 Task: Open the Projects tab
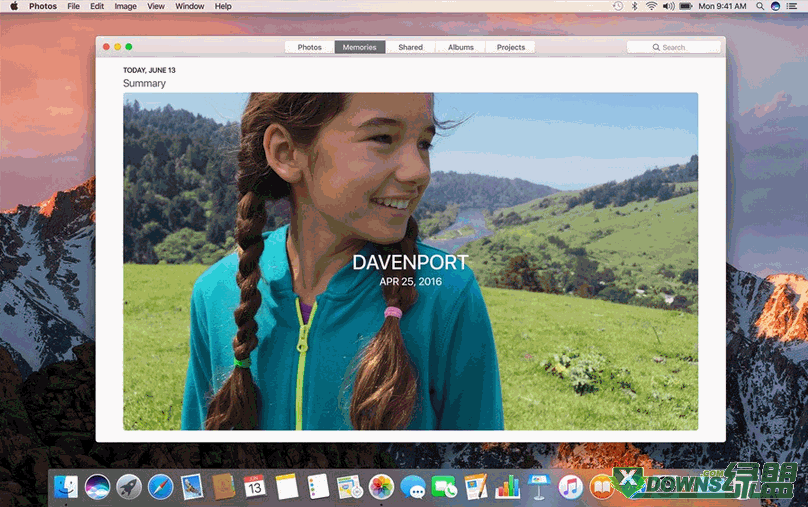(x=511, y=47)
